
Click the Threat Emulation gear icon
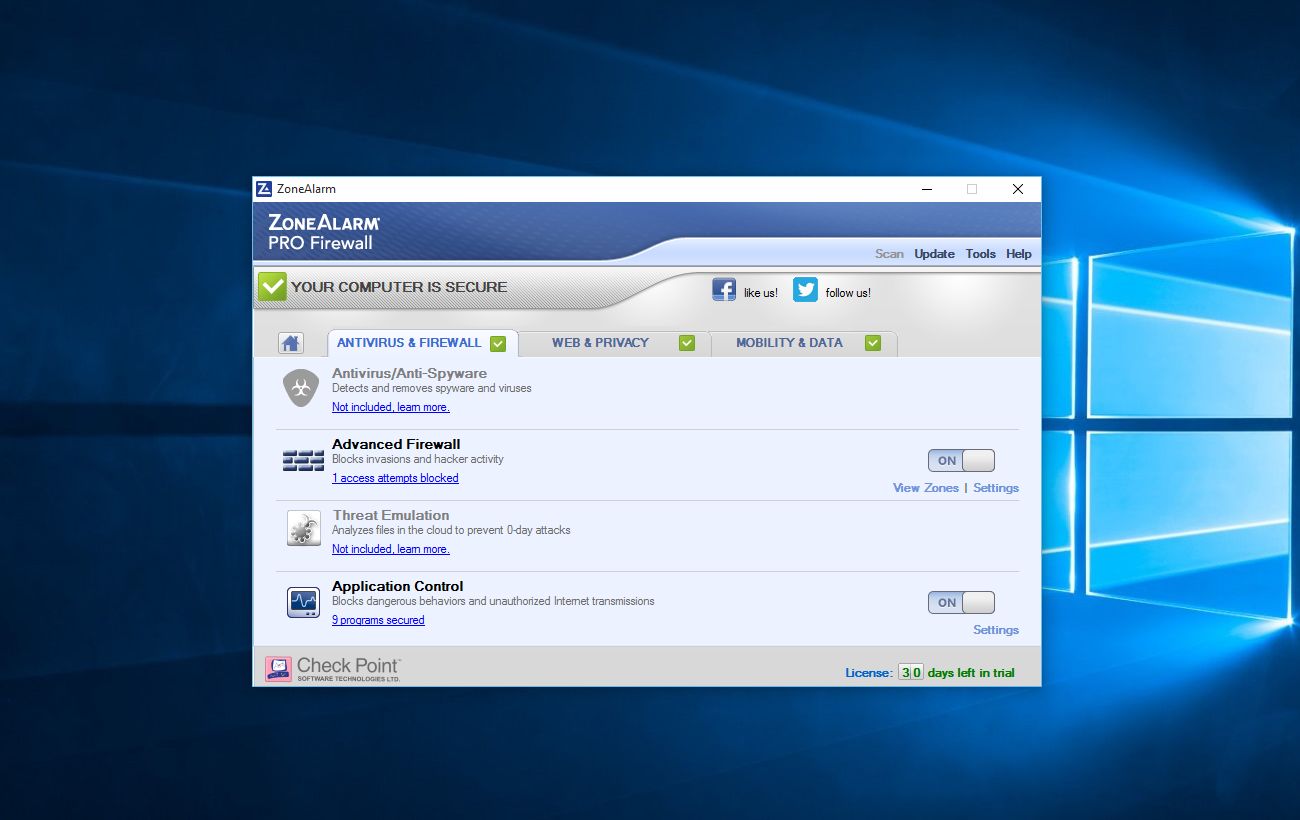point(303,529)
